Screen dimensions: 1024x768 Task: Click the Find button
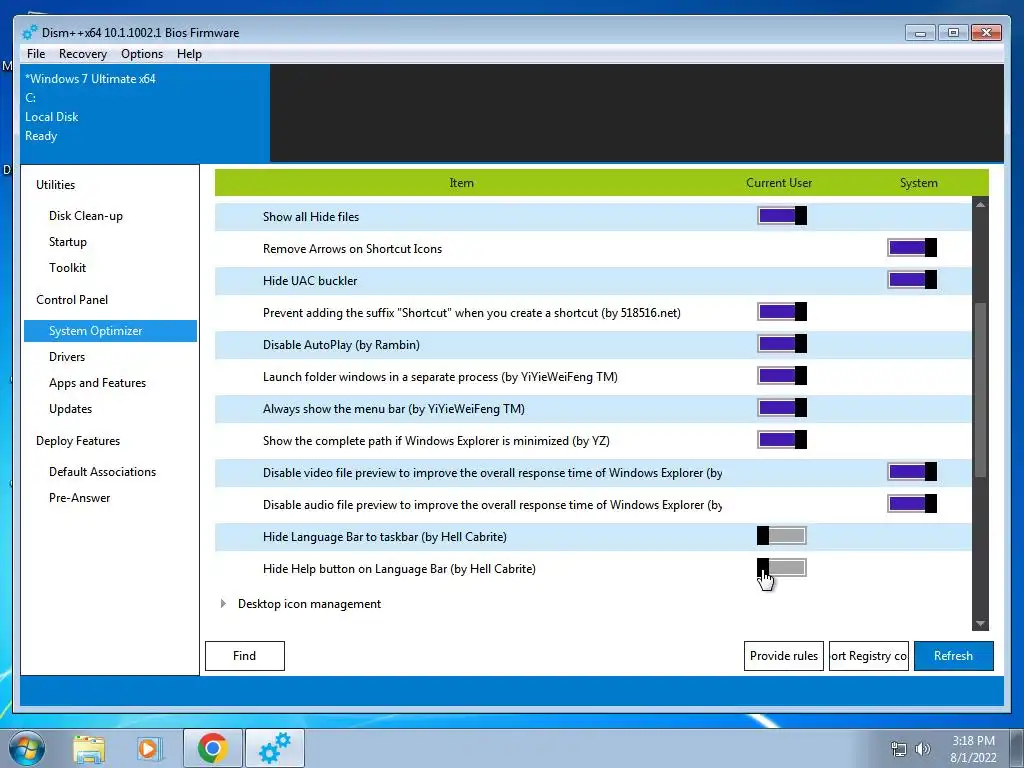[245, 656]
